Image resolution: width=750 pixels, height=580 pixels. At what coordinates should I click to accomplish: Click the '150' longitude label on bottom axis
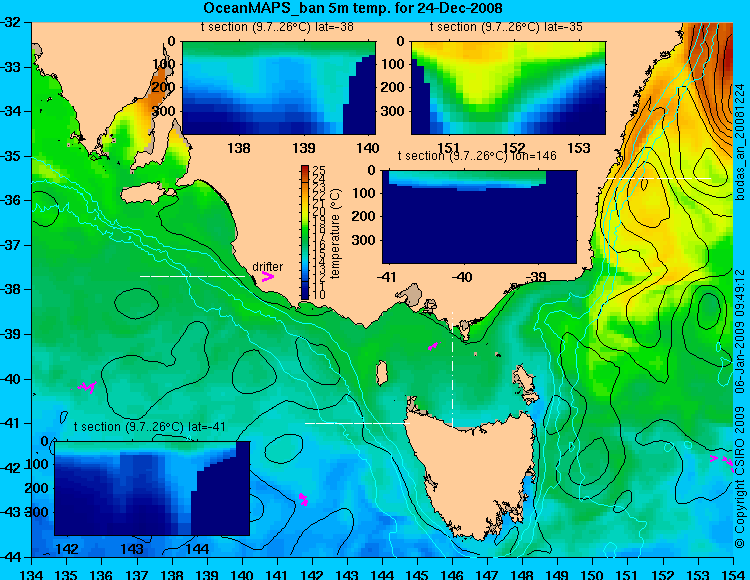(593, 574)
